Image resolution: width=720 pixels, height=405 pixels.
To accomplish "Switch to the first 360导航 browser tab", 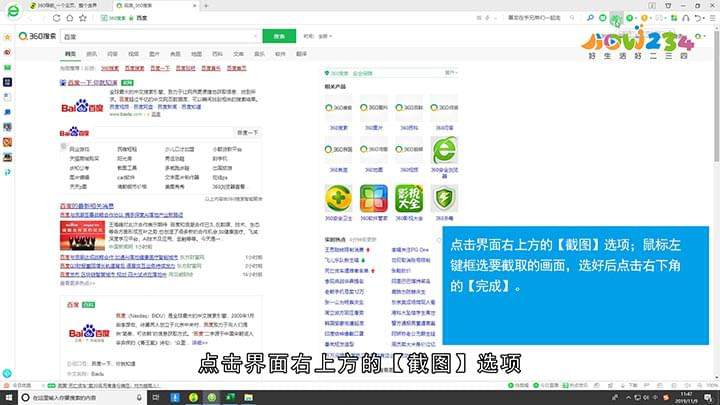I will [67, 6].
